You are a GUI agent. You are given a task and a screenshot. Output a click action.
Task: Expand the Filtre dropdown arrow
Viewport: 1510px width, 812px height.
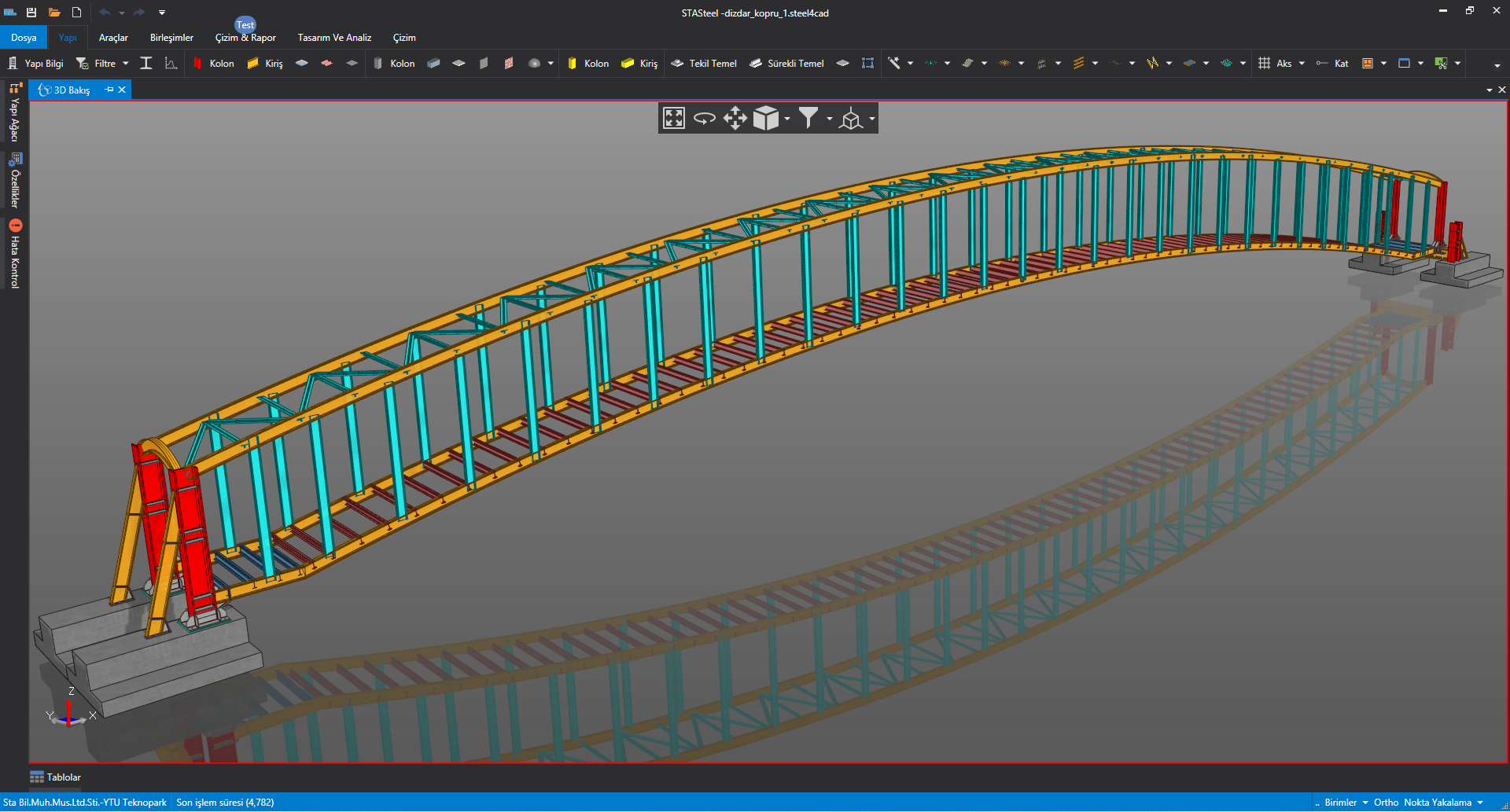(x=126, y=64)
